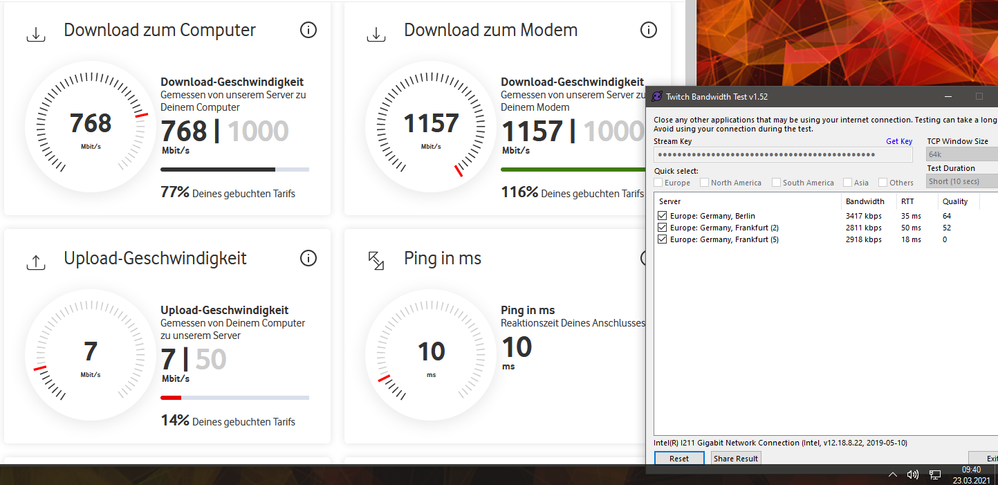Click the Exit button in Twitch test

985,458
